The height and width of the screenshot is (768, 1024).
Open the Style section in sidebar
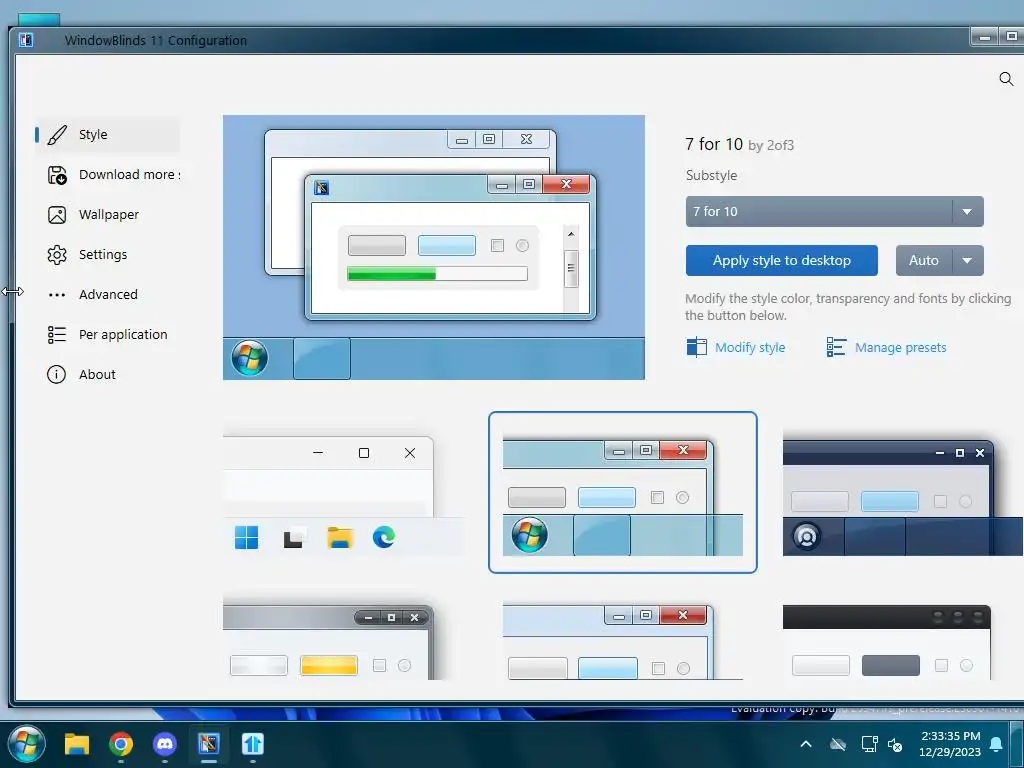point(108,135)
